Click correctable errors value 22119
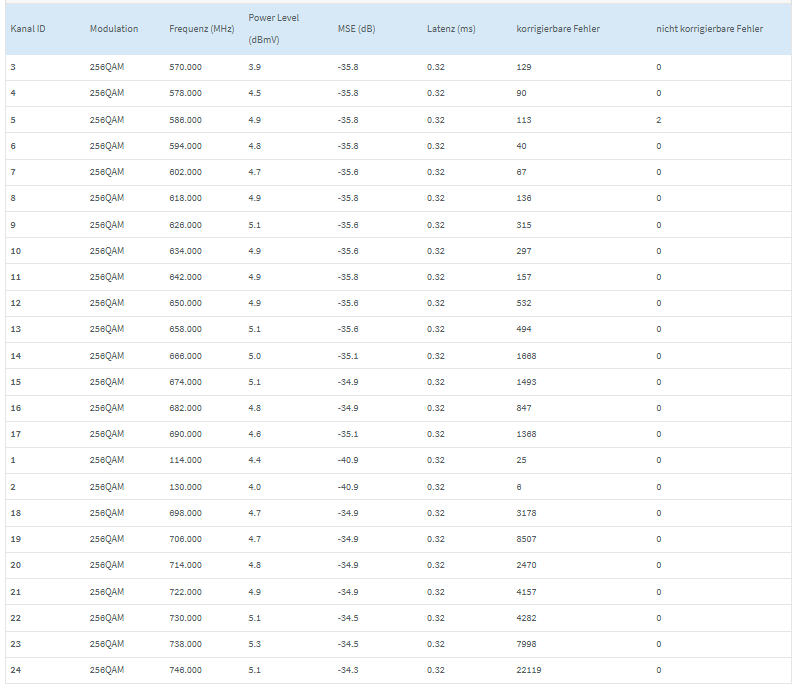Image resolution: width=801 pixels, height=691 pixels. 529,670
